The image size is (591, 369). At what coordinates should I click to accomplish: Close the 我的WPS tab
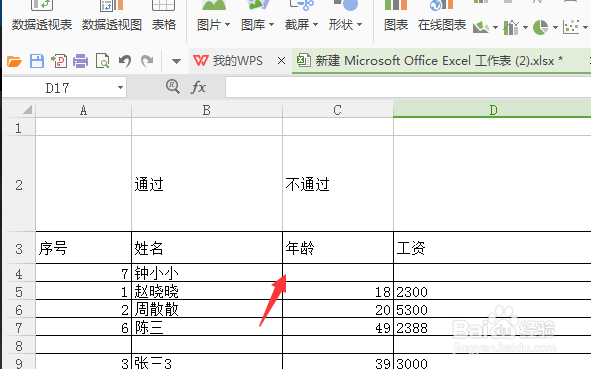(x=281, y=61)
